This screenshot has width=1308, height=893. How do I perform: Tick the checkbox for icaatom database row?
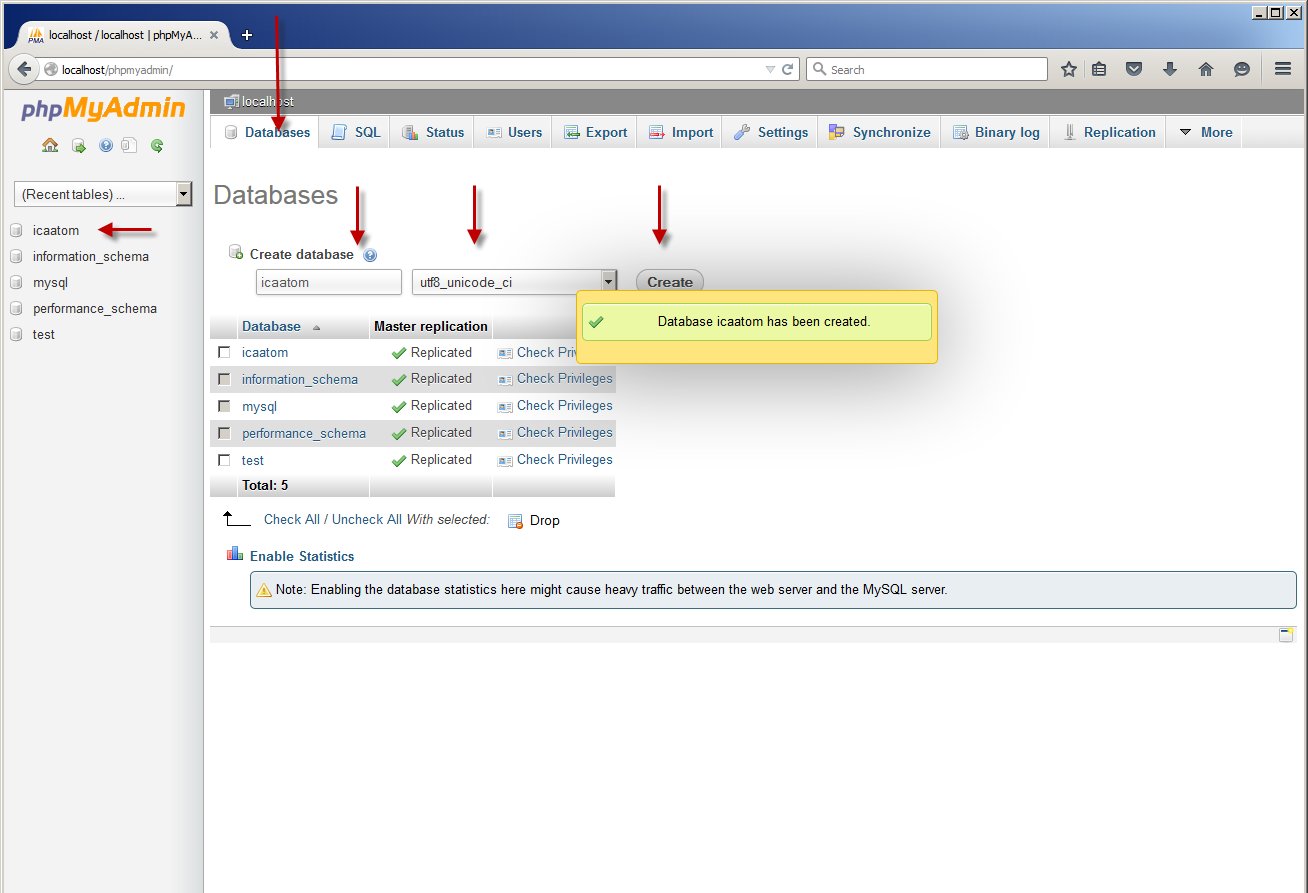pos(224,352)
